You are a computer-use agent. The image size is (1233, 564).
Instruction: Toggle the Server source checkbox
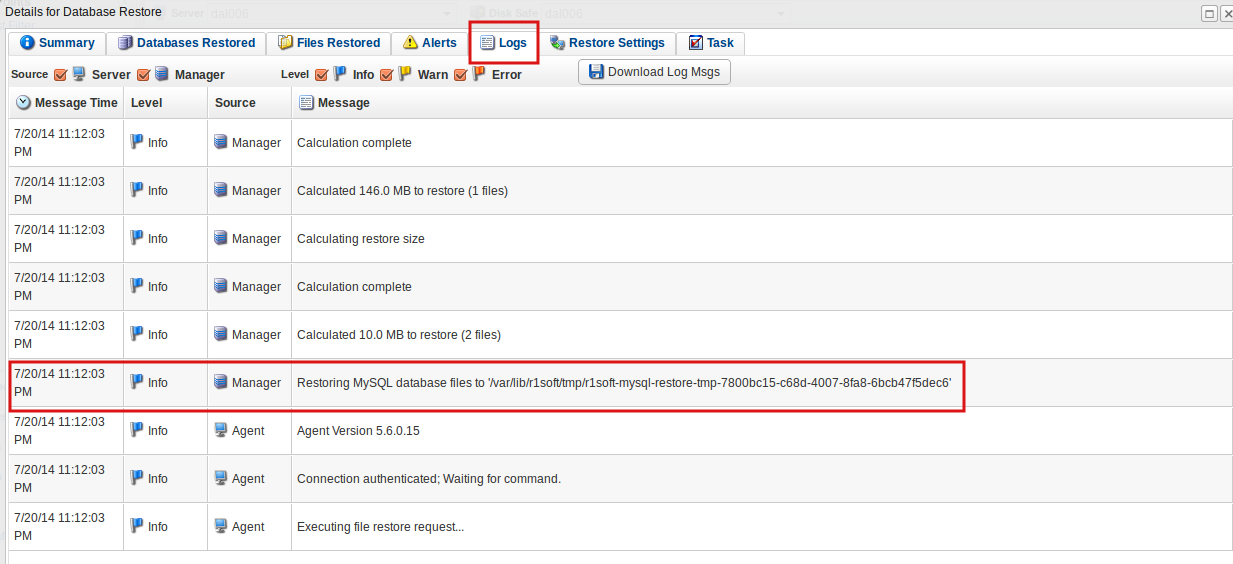click(61, 75)
